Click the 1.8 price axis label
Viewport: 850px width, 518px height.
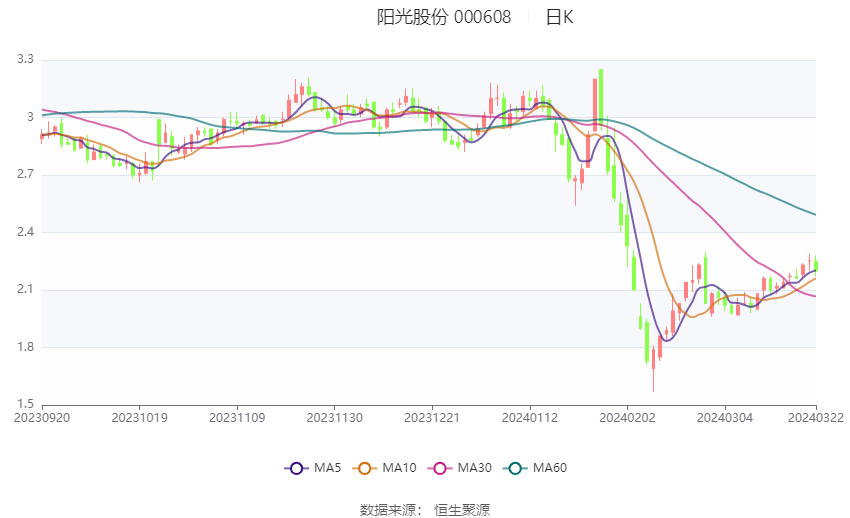coord(25,347)
